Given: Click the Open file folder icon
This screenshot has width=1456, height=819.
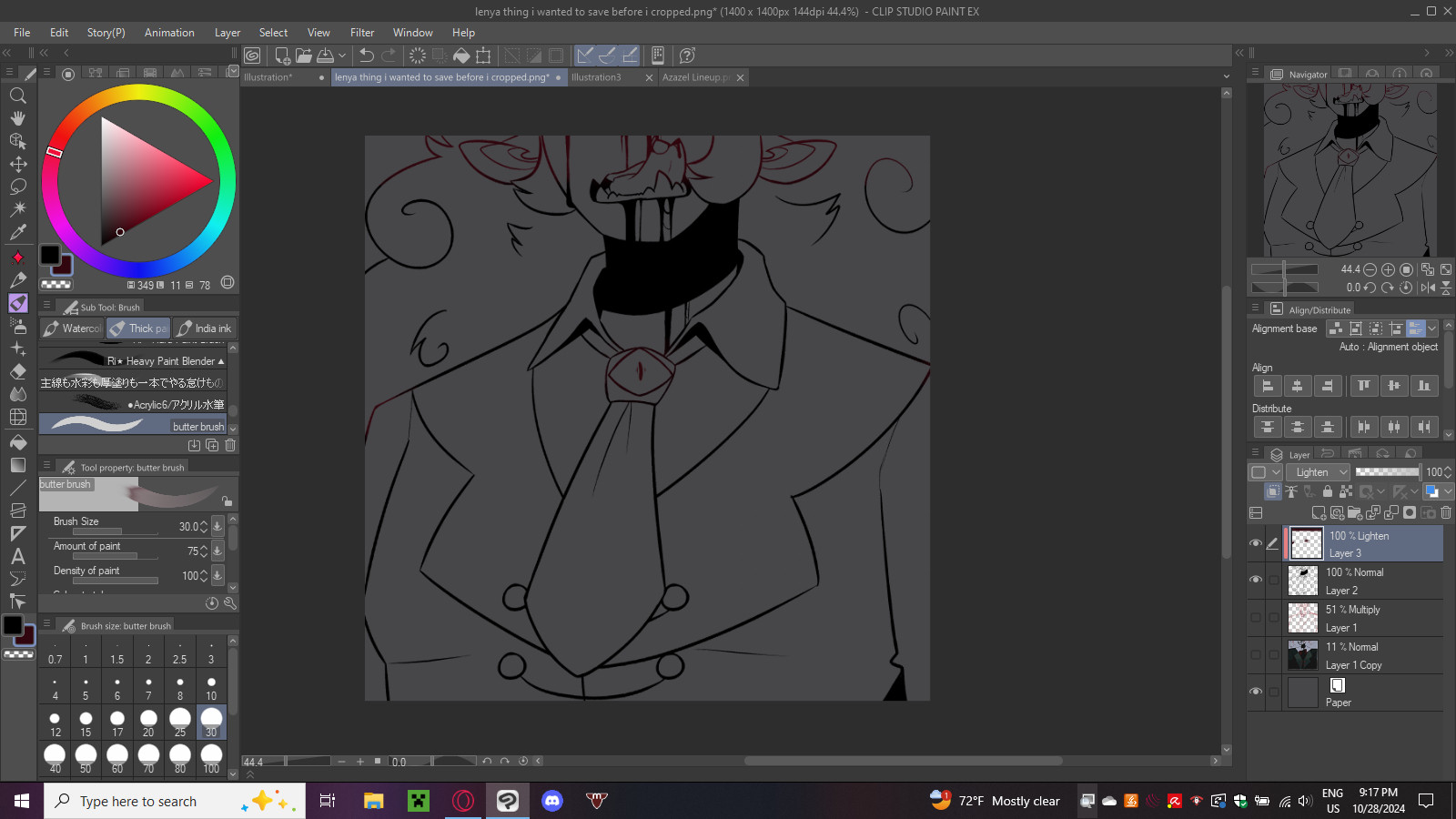Looking at the screenshot, I should click(304, 56).
